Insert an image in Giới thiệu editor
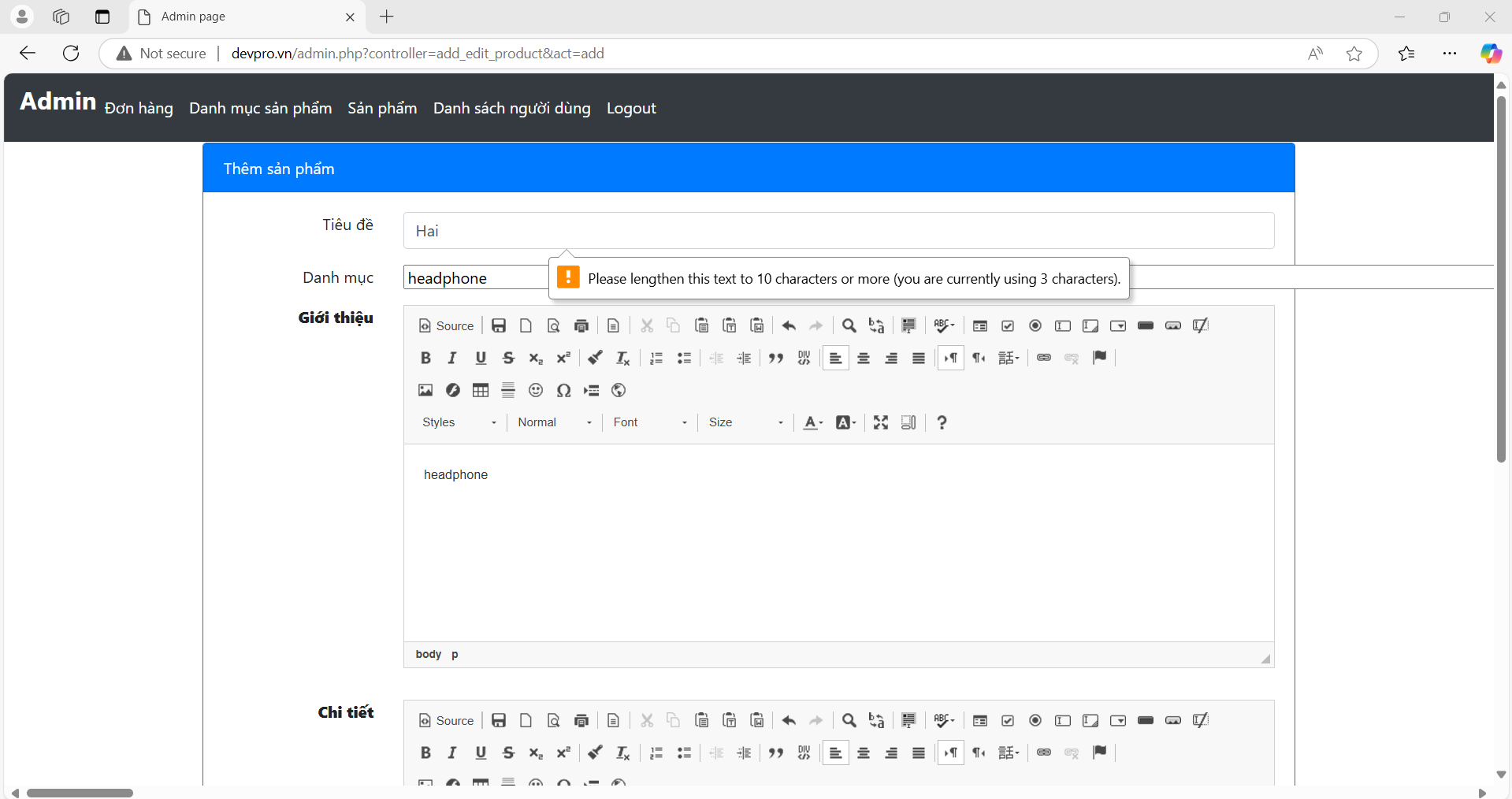The image size is (1512, 799). coord(425,391)
